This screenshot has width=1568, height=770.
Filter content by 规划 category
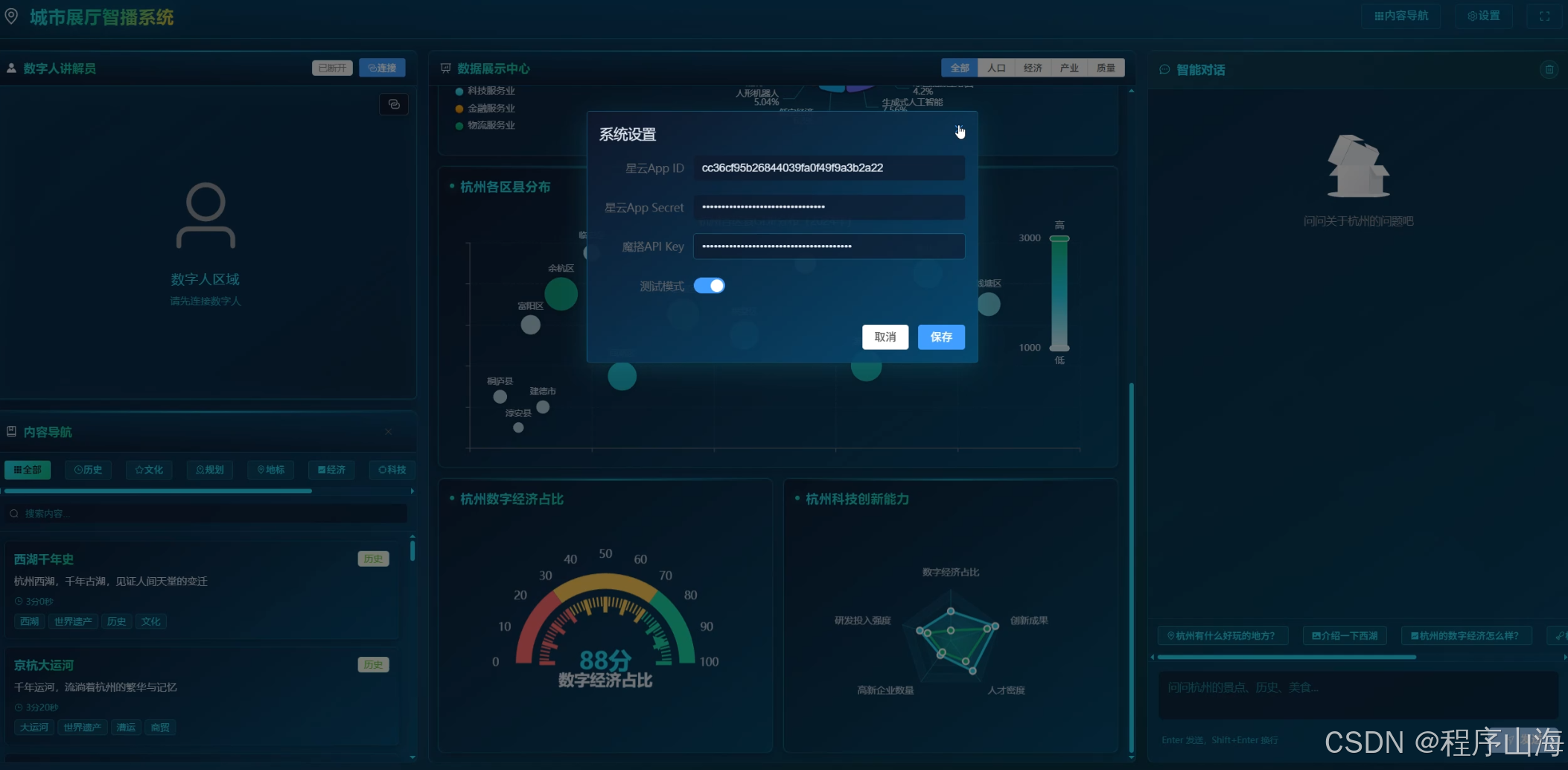coord(210,470)
